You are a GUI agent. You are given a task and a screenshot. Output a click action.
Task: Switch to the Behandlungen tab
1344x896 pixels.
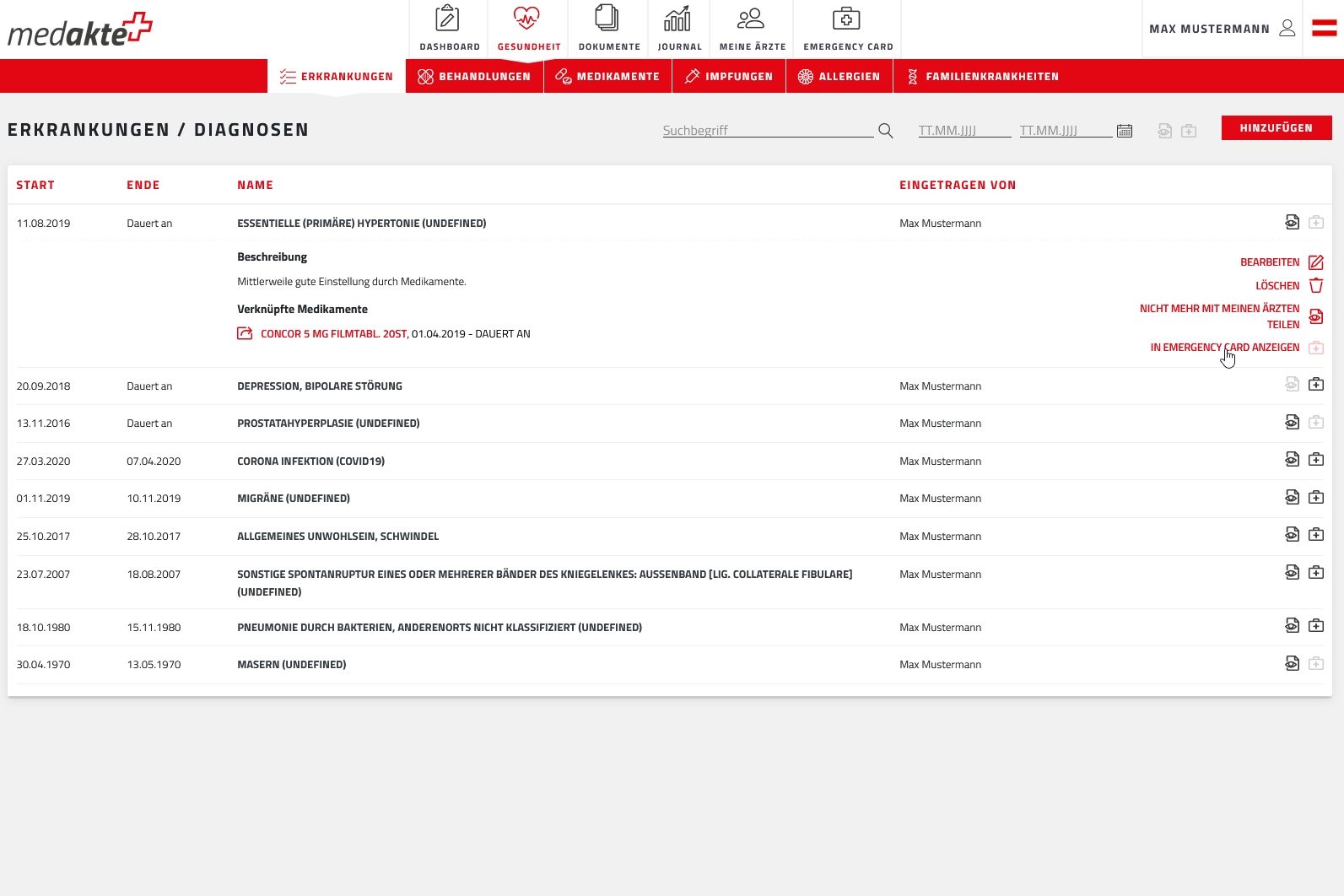tap(474, 76)
